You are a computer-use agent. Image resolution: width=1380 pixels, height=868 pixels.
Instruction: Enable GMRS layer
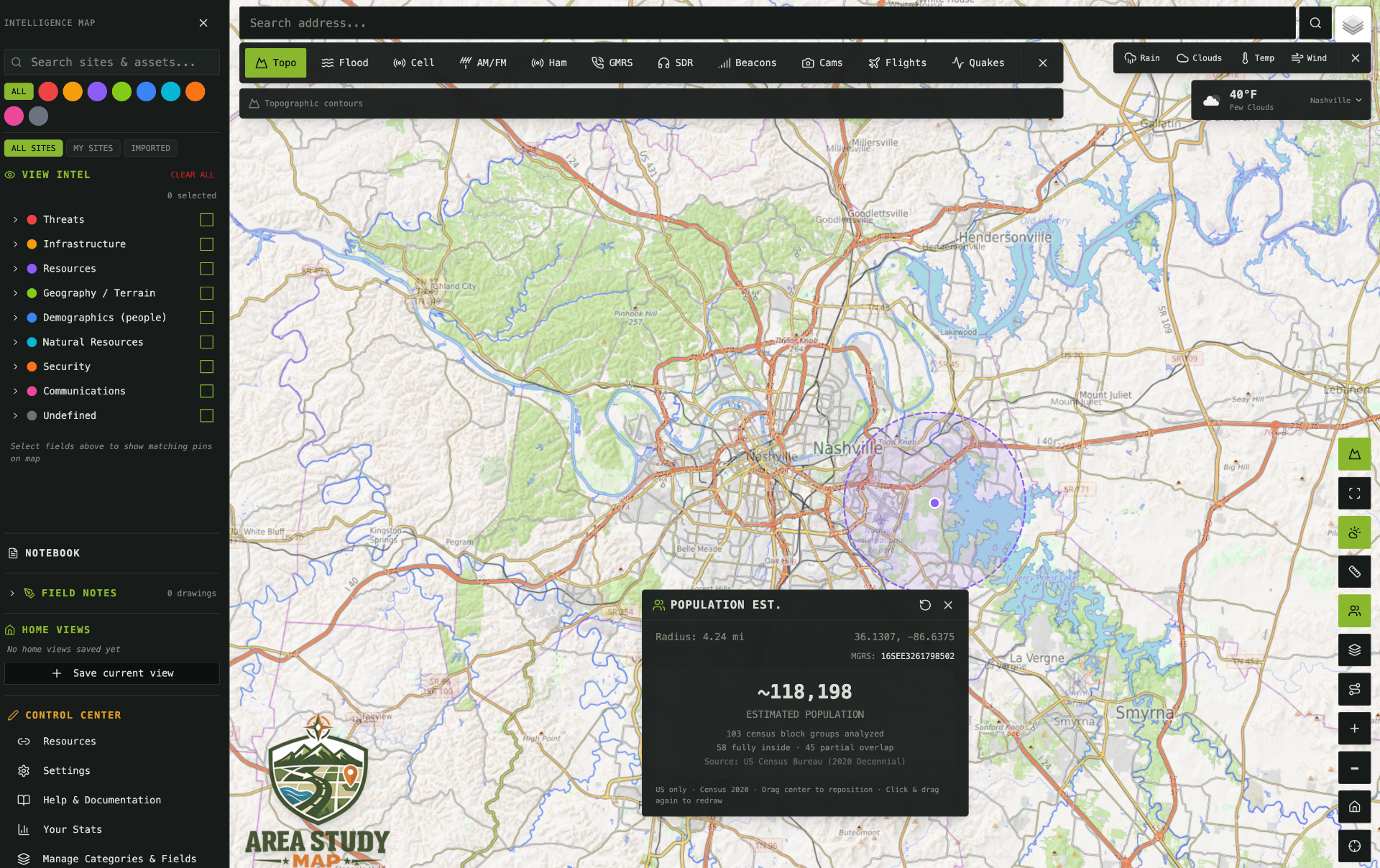[x=612, y=63]
